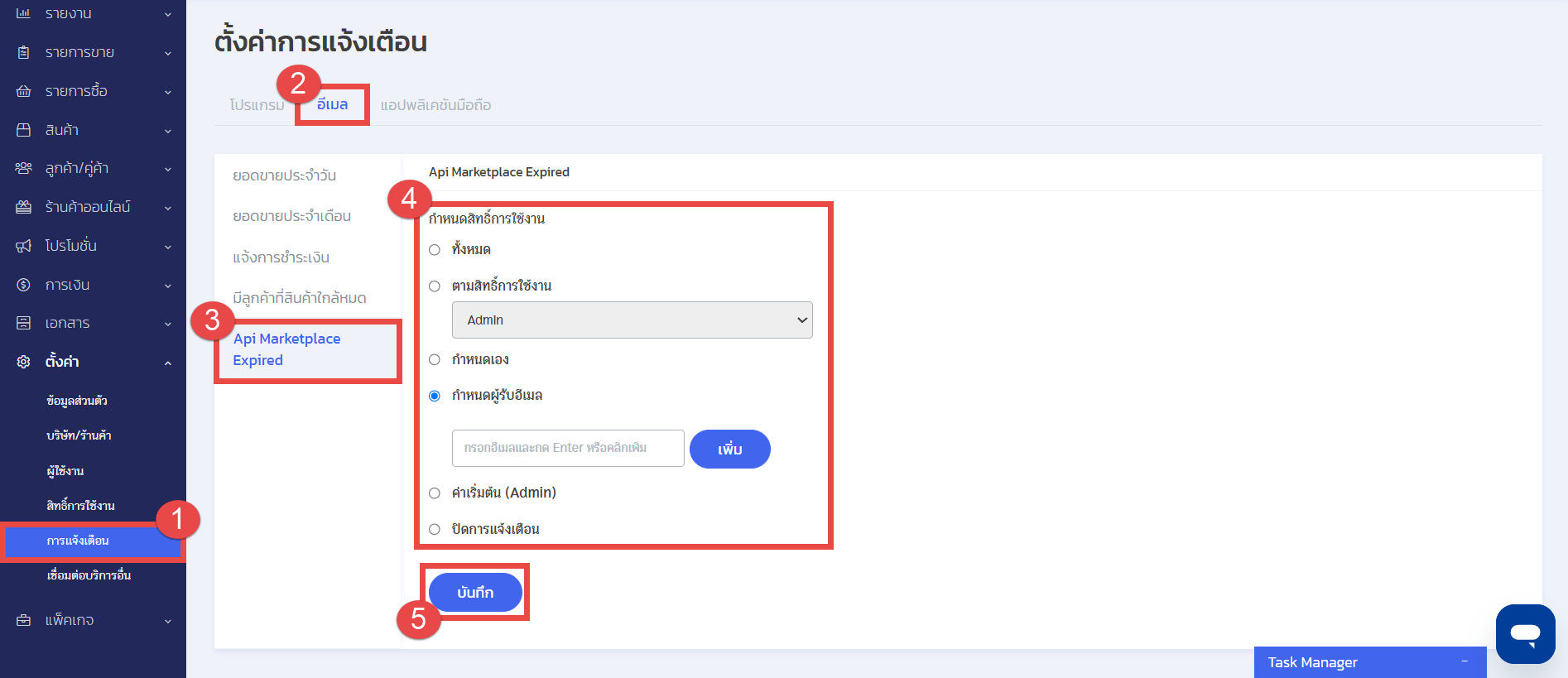This screenshot has height=678, width=1568.
Task: Click the เพิ่ม add email button
Action: 730,449
